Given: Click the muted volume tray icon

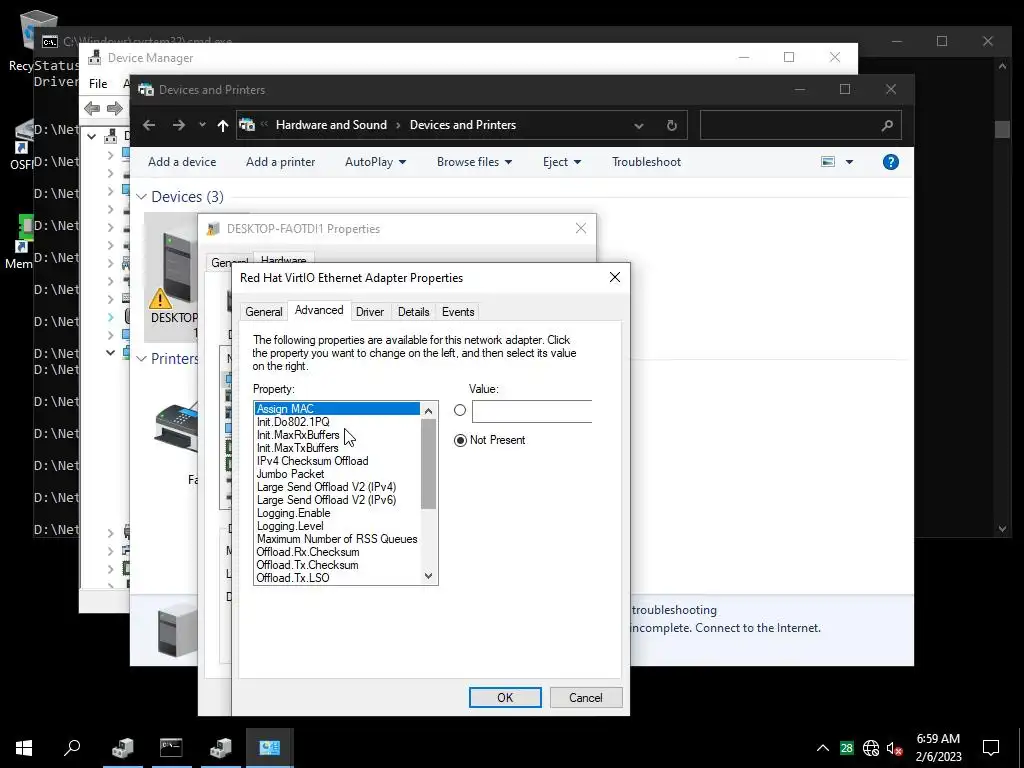Looking at the screenshot, I should pos(895,748).
